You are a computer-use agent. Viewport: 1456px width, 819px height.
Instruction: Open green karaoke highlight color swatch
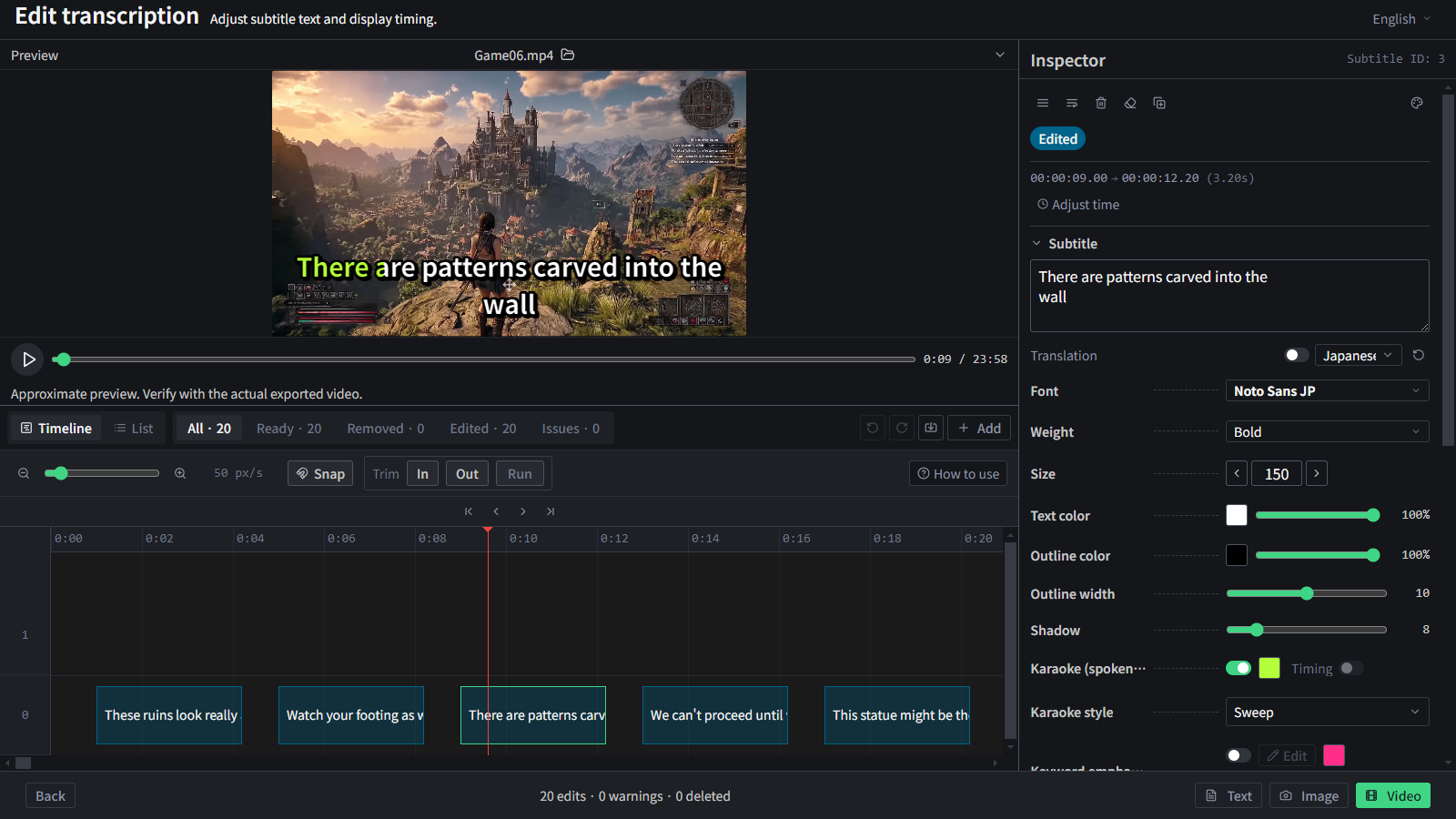(x=1269, y=668)
